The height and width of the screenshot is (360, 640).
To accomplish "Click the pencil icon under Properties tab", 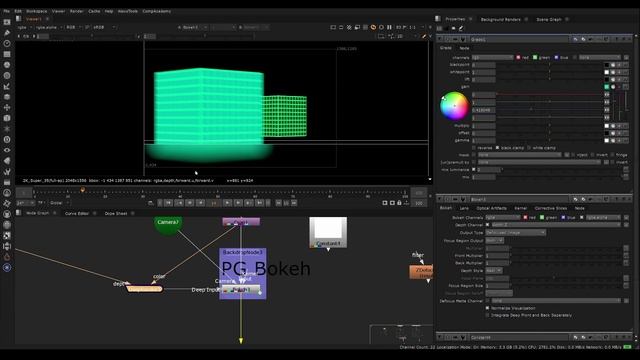I will tap(461, 28).
